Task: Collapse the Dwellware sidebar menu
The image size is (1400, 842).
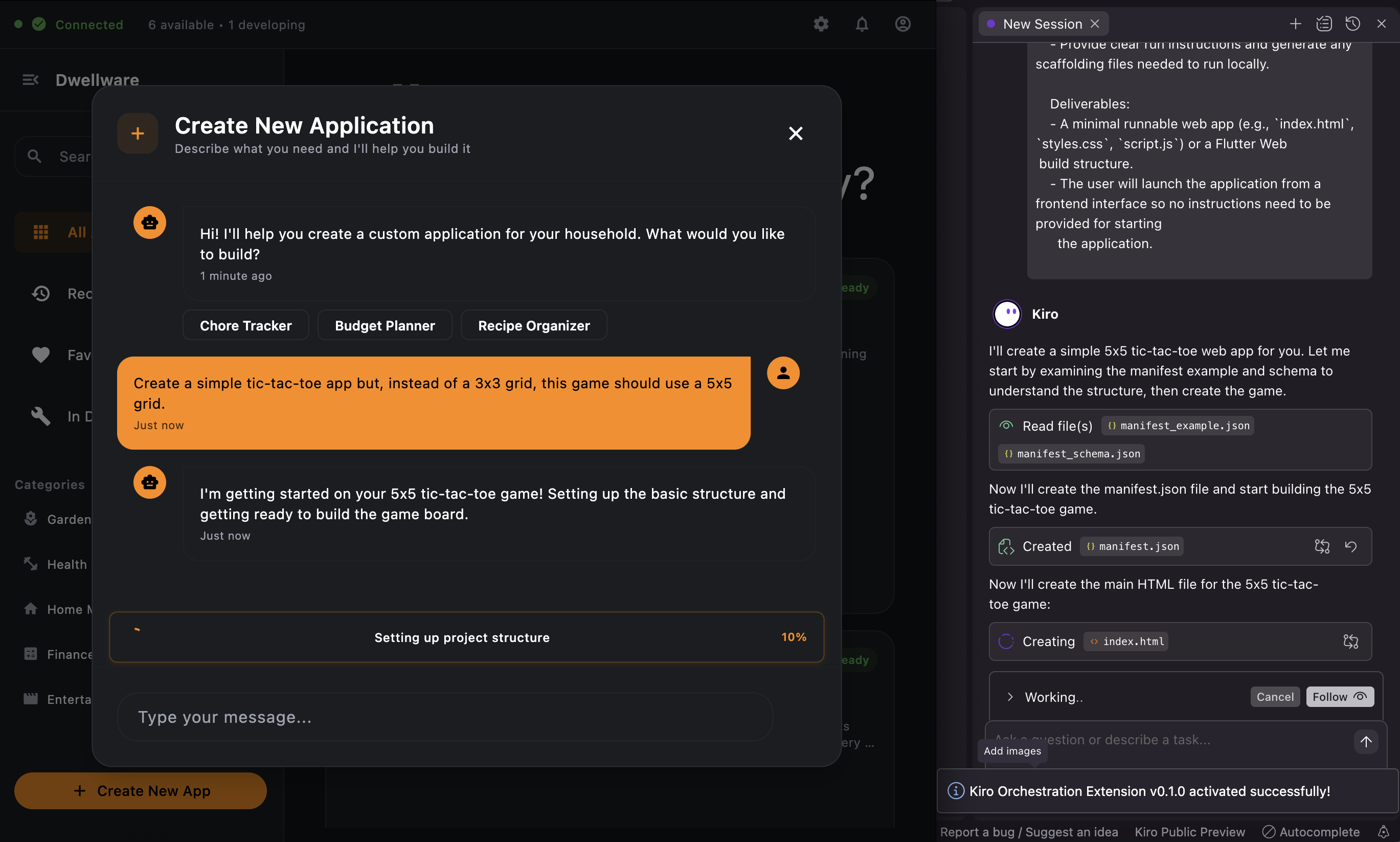Action: tap(31, 80)
